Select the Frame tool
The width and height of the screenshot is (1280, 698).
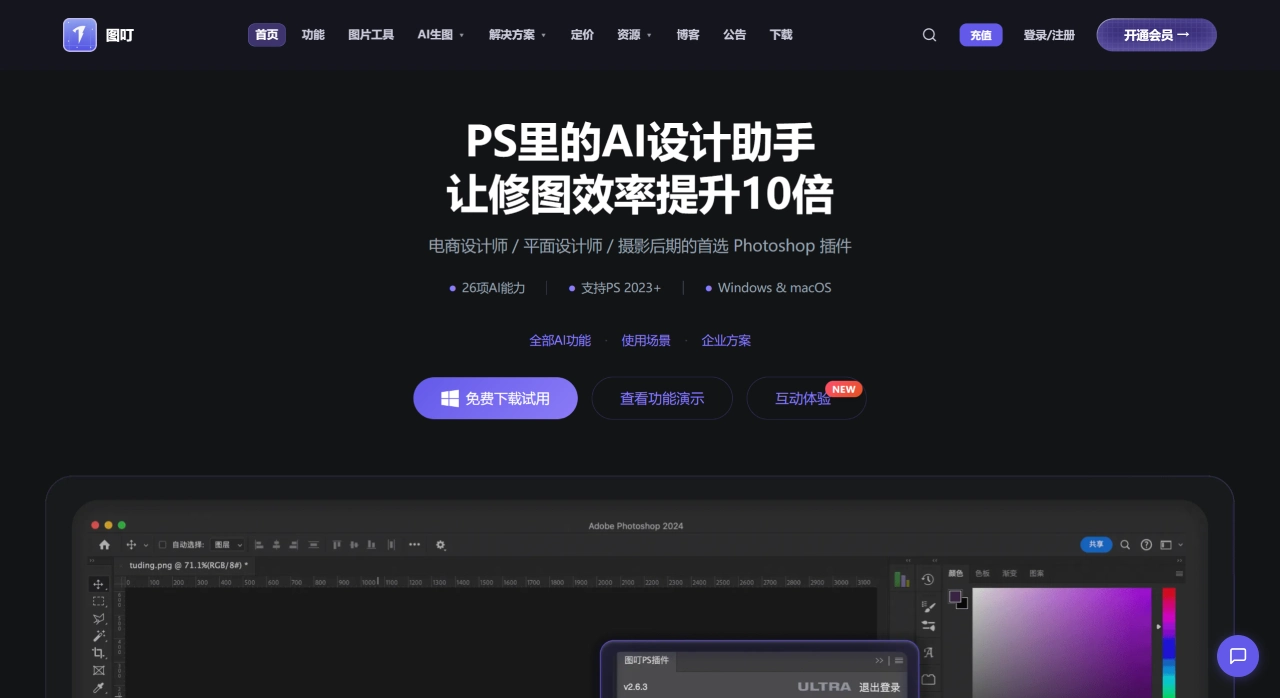pos(98,670)
